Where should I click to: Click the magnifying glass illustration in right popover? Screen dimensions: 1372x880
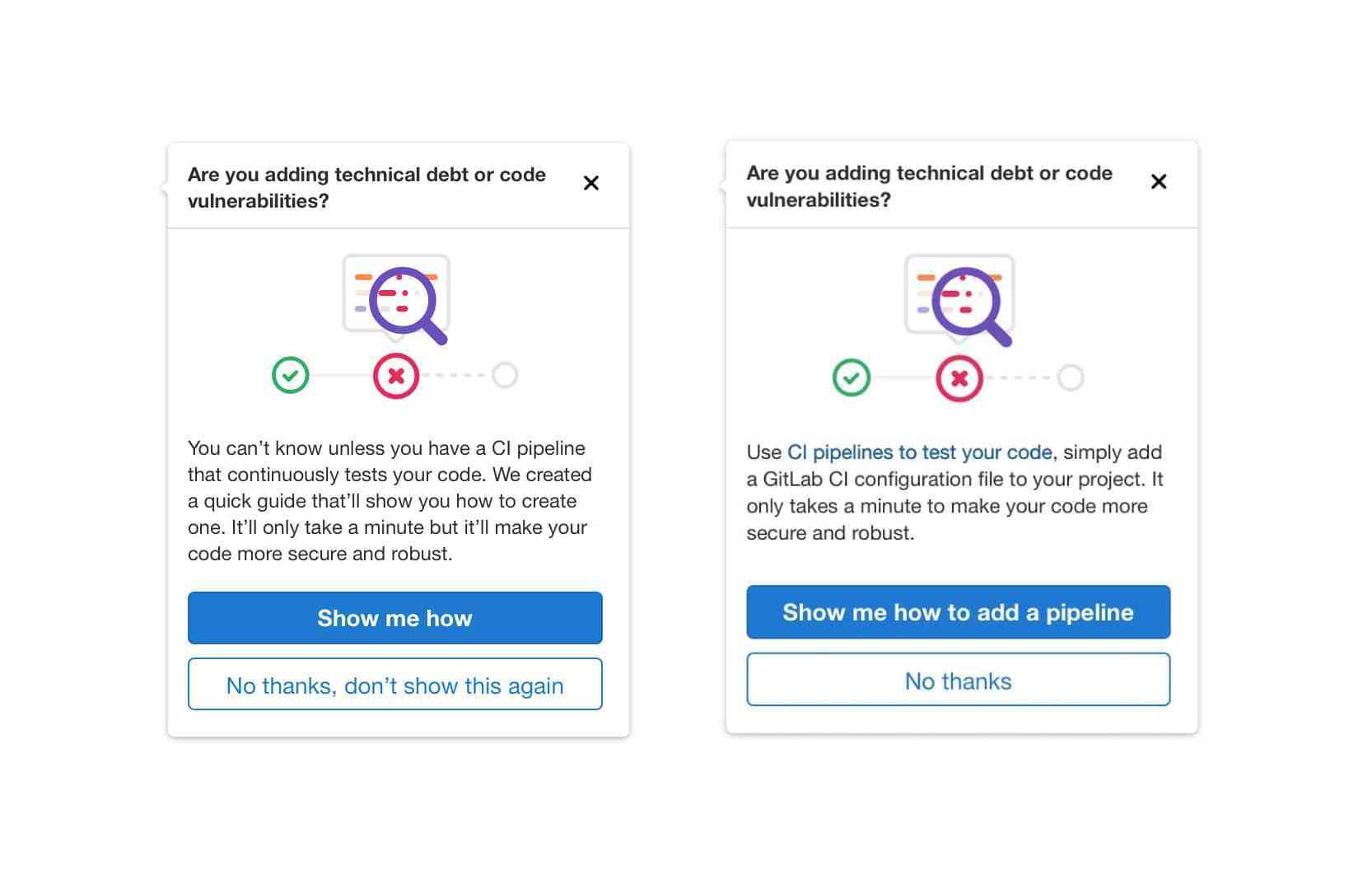pyautogui.click(x=971, y=306)
